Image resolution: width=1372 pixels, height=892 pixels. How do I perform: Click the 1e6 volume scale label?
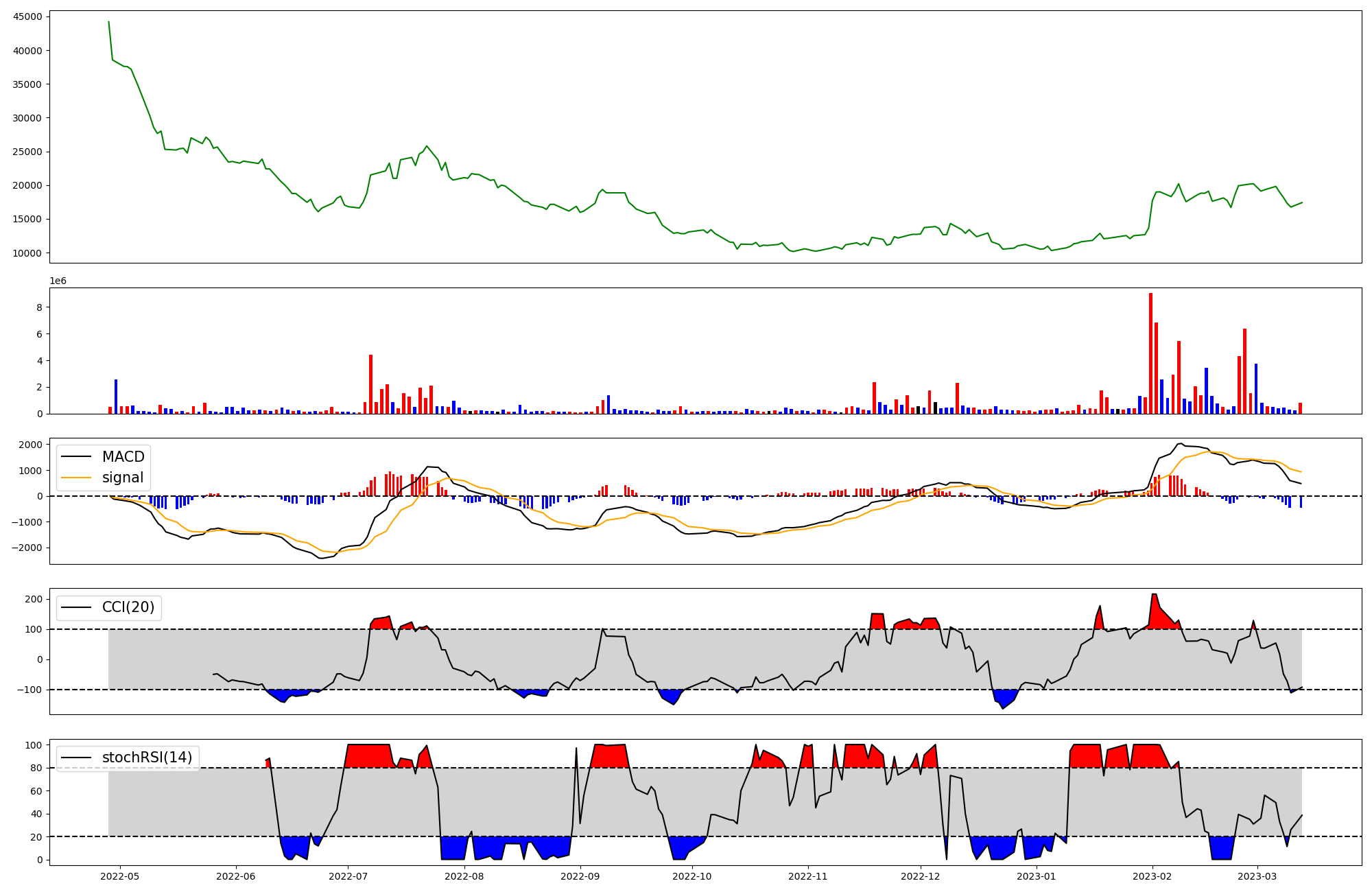click(58, 281)
